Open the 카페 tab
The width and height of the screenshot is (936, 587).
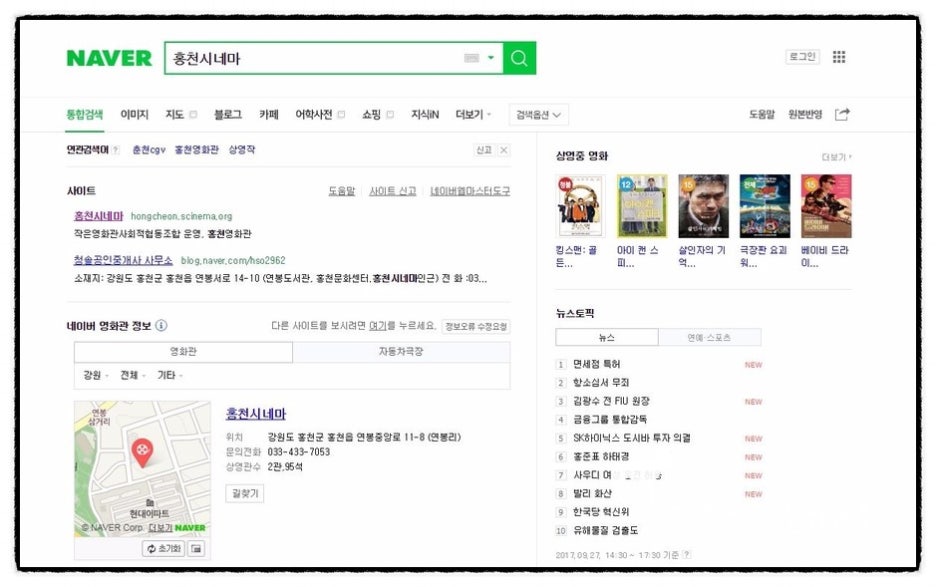click(x=269, y=114)
